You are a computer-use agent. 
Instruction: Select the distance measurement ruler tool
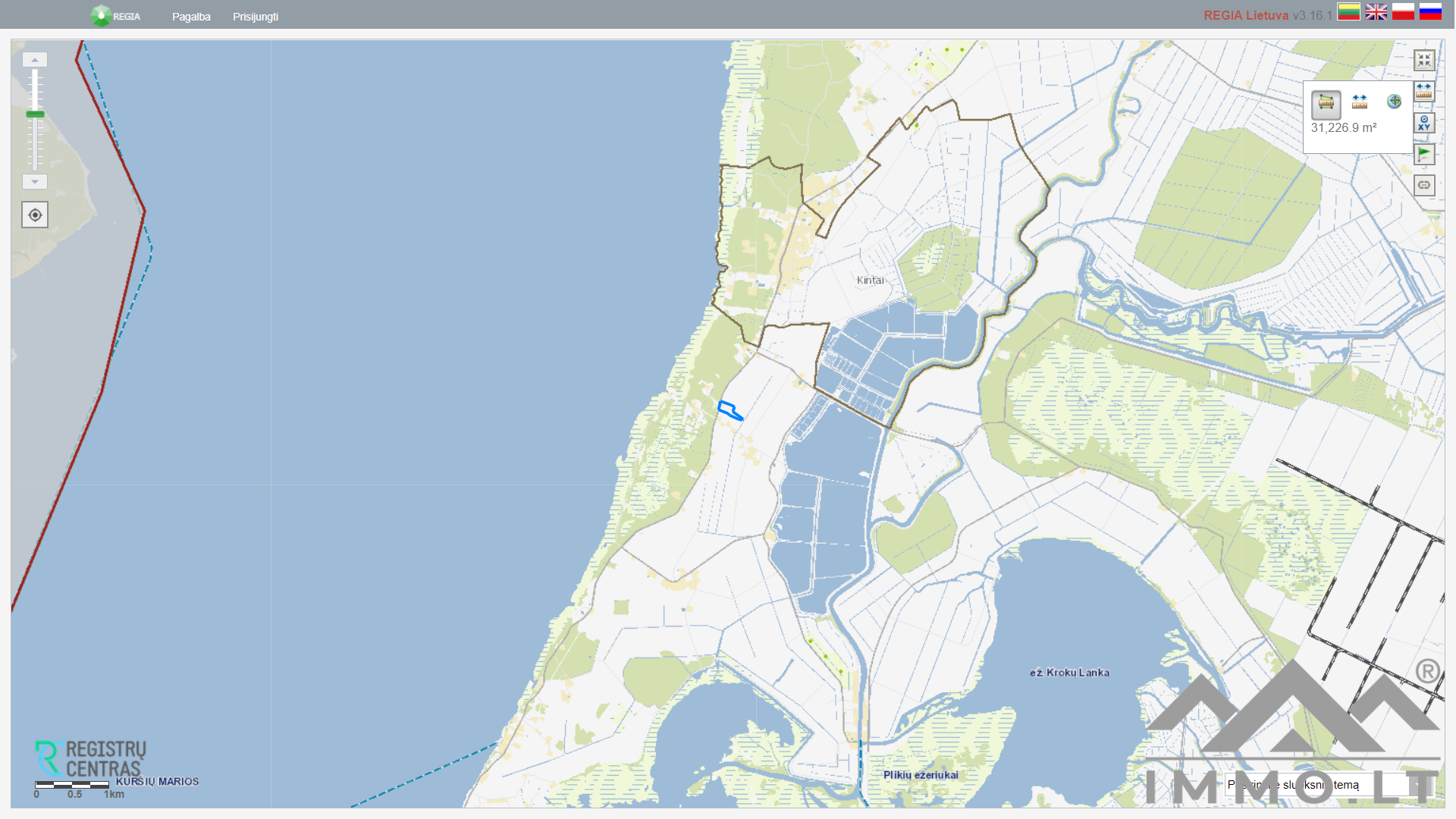(1360, 102)
